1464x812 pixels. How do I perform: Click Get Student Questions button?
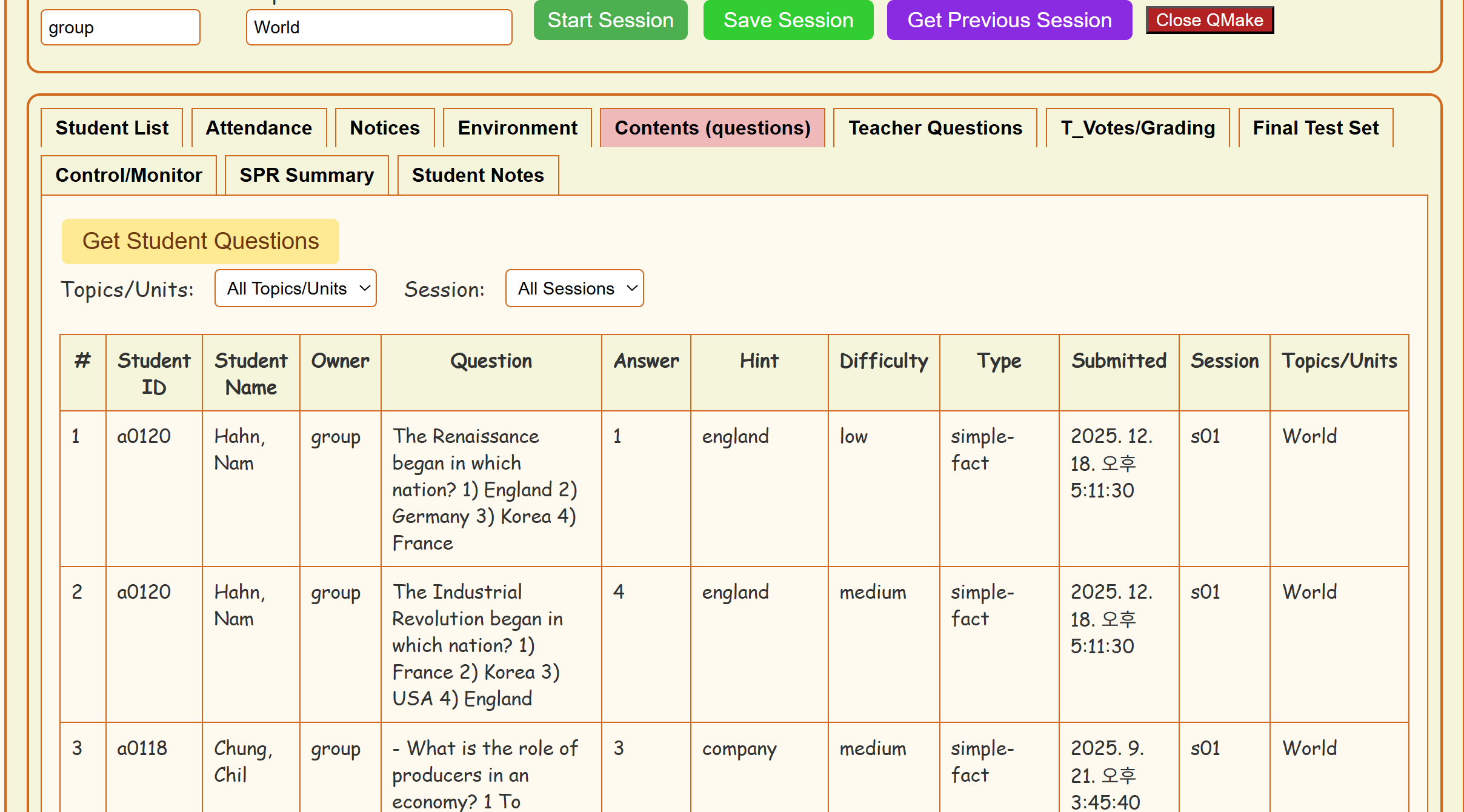(x=200, y=241)
